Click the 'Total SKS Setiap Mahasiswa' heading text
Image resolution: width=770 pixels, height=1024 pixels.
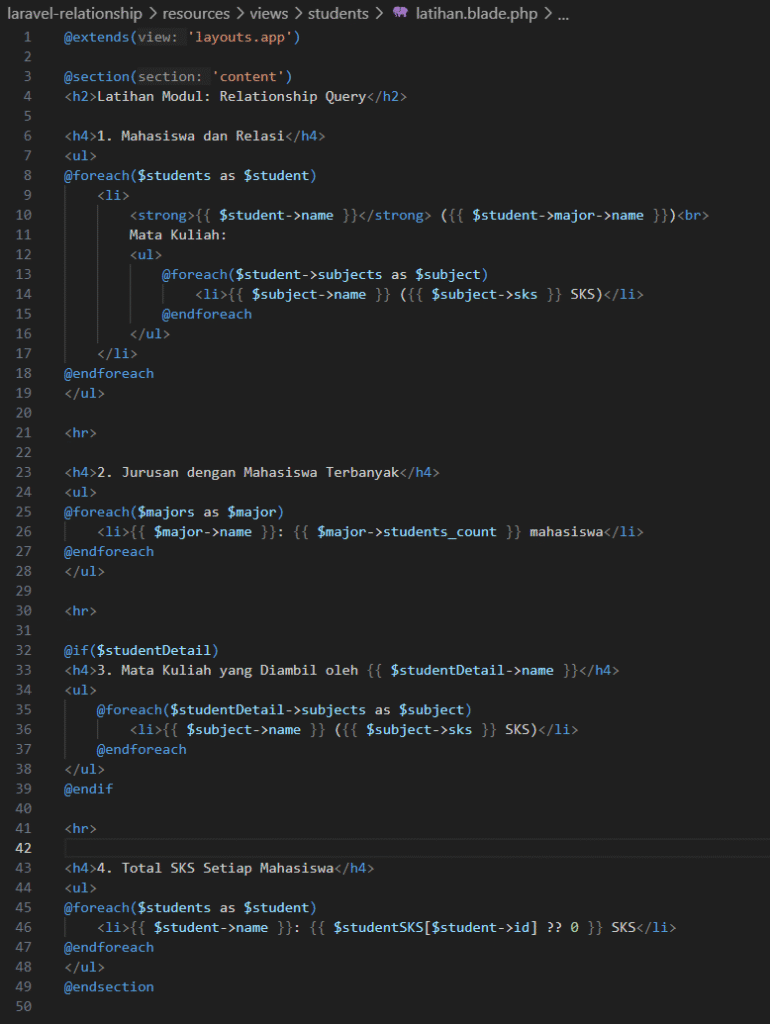click(x=227, y=868)
